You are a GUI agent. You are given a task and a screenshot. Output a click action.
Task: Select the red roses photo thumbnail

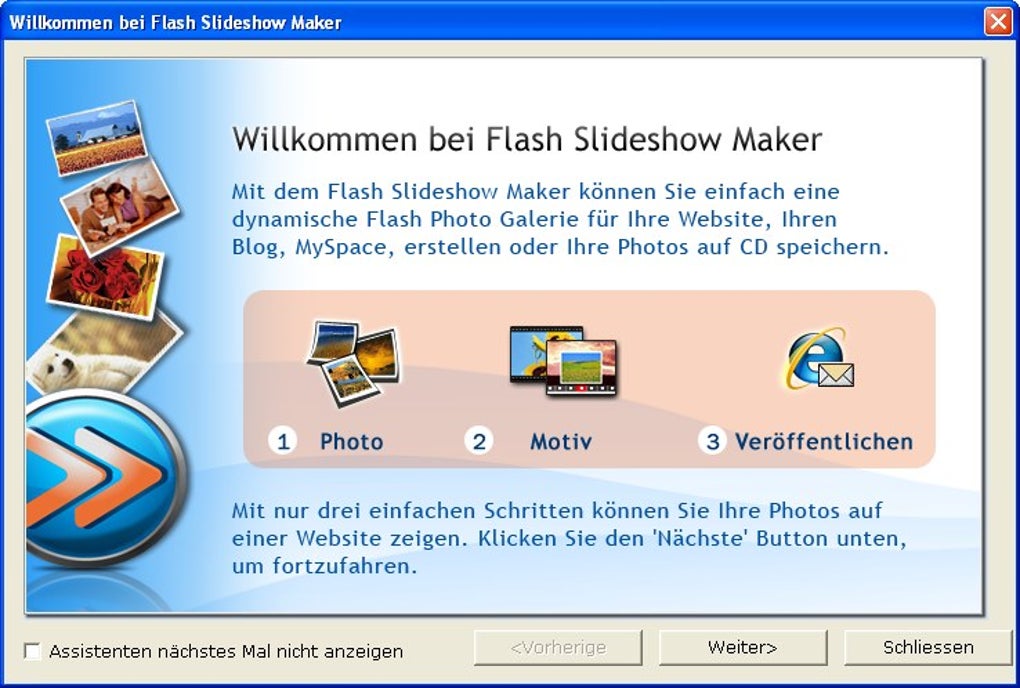click(x=105, y=276)
